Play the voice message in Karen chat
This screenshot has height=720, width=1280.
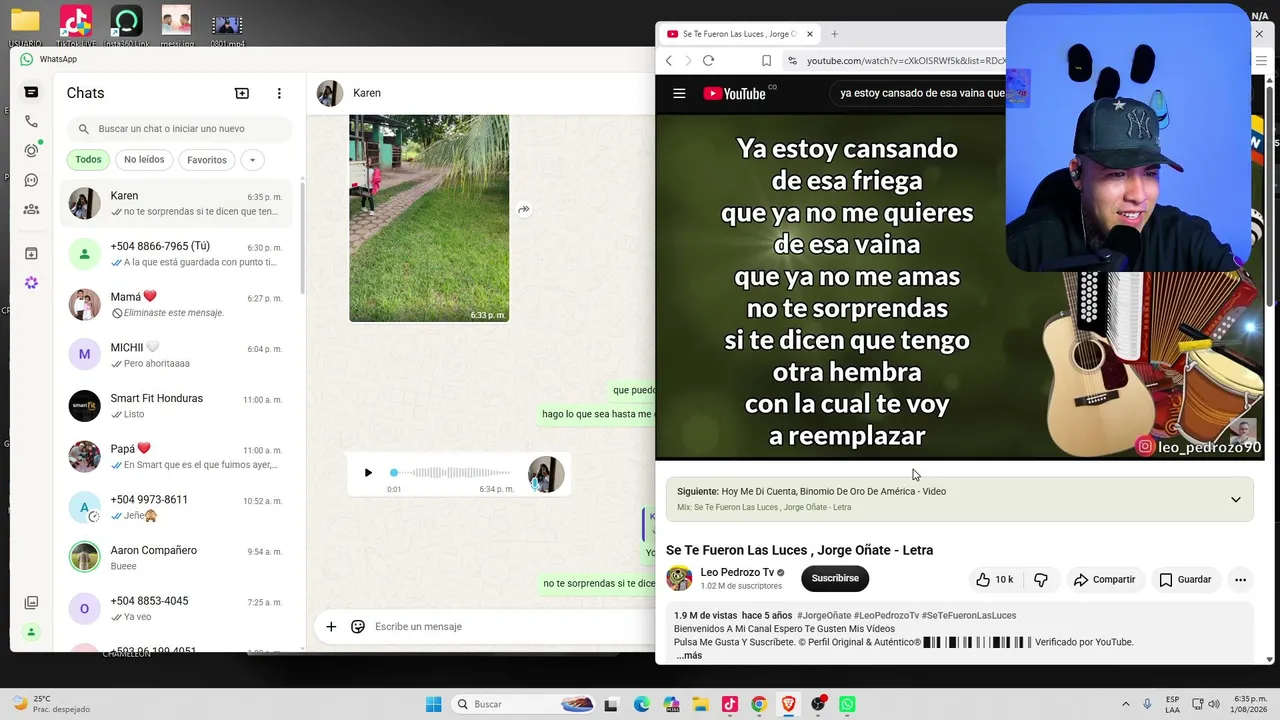click(x=368, y=473)
